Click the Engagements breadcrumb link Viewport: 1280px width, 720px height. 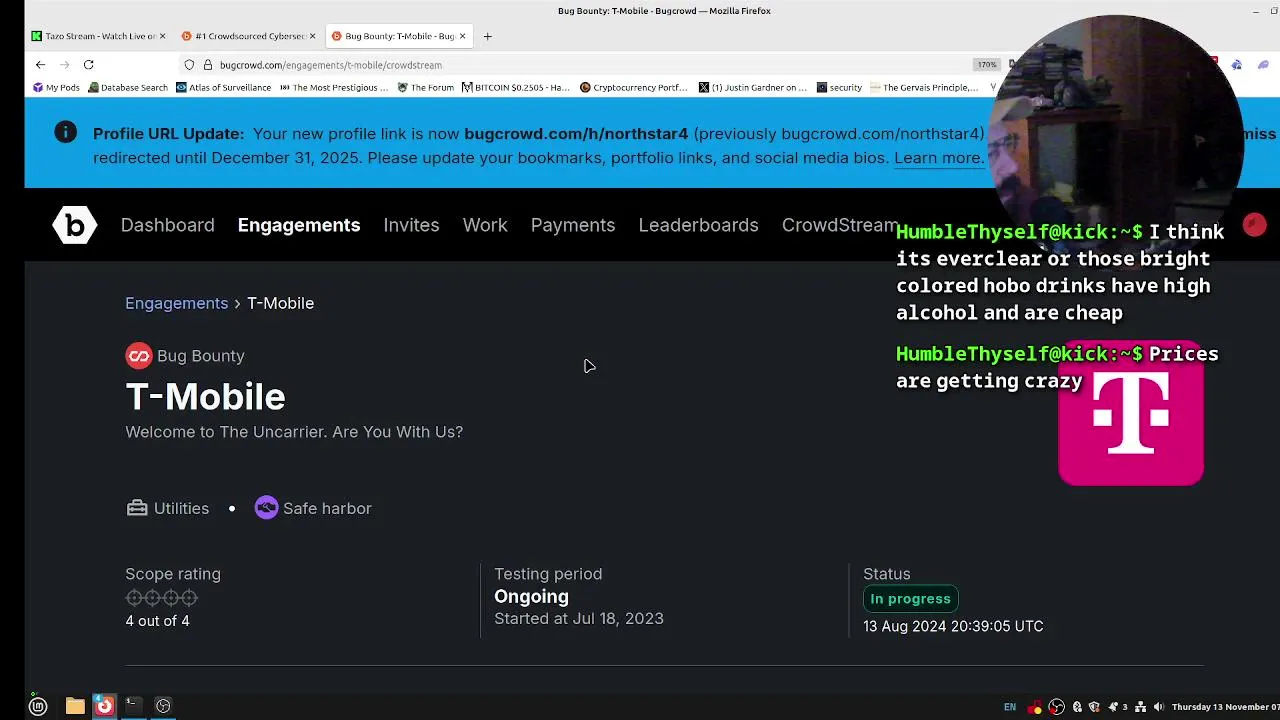(x=176, y=303)
